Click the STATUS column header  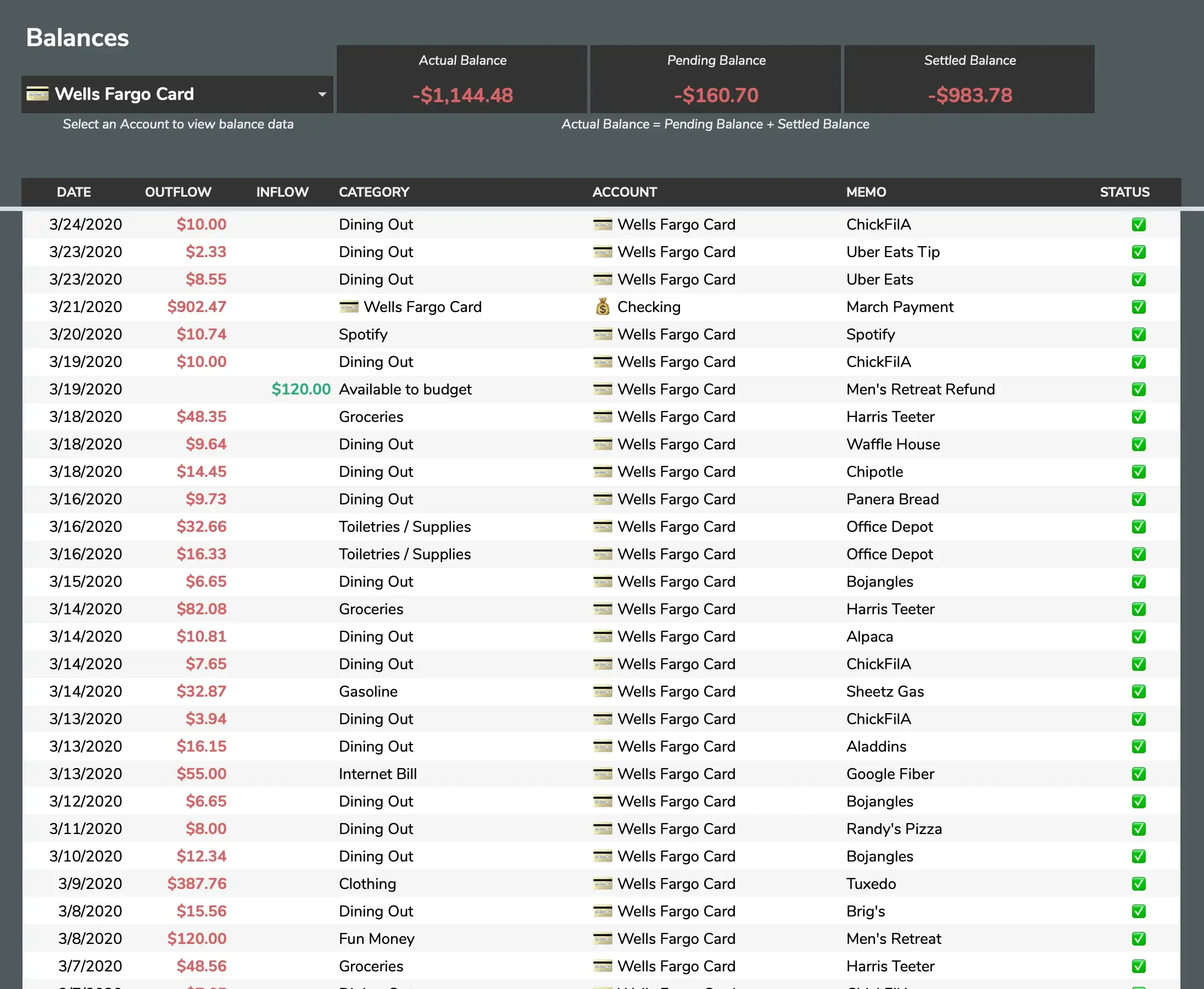(1124, 192)
